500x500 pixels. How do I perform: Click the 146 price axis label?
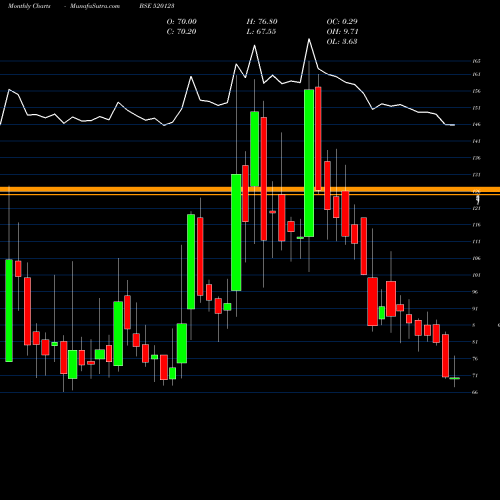coord(476,124)
